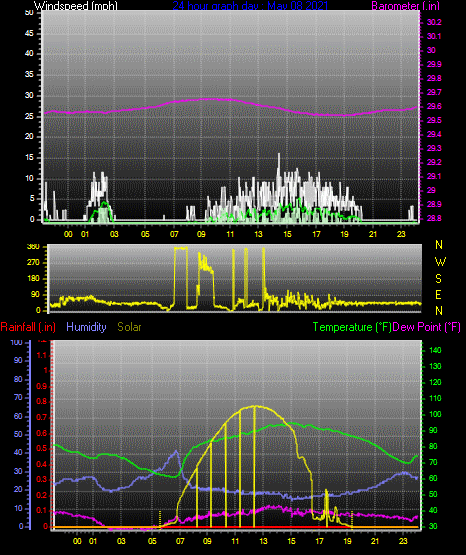The width and height of the screenshot is (466, 555).
Task: Click the wind direction axis value 180
Action: pyautogui.click(x=33, y=279)
